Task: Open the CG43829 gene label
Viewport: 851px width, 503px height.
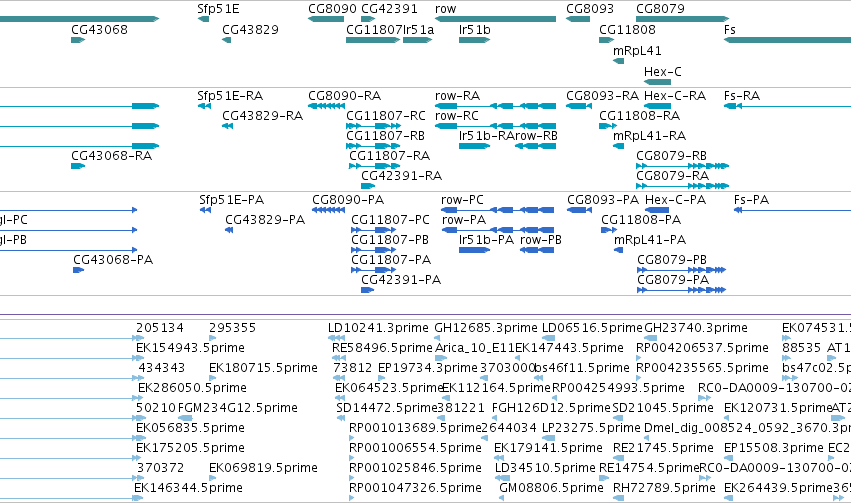Action: click(x=250, y=30)
